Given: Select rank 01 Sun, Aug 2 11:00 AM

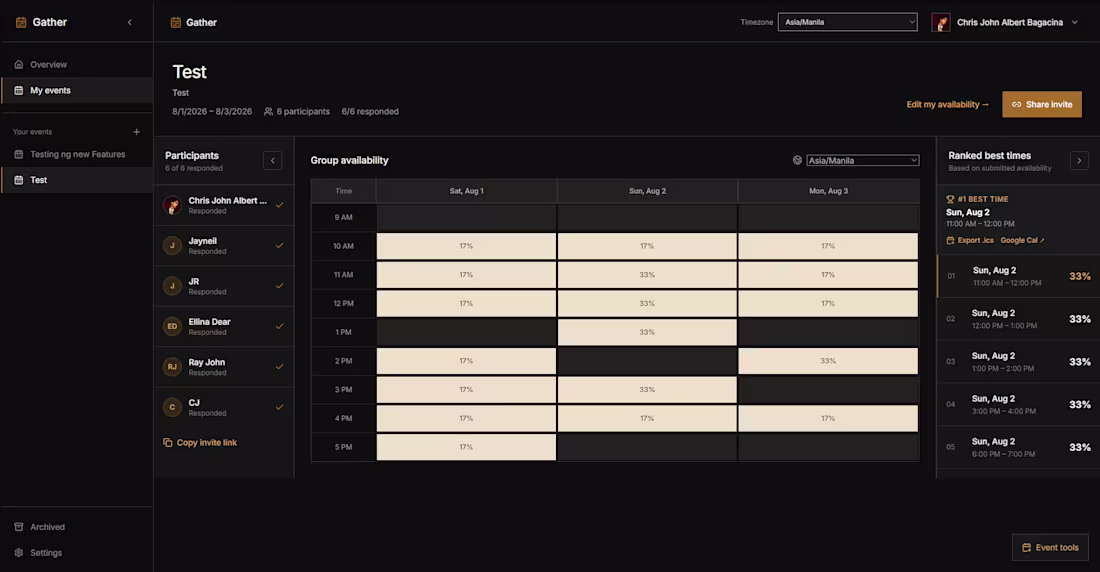Looking at the screenshot, I should coord(1019,277).
